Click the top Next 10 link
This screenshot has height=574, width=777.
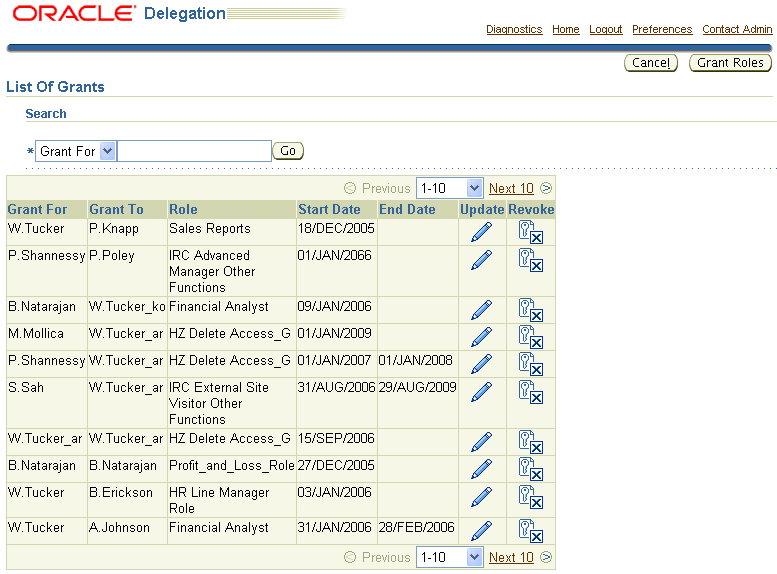(x=511, y=188)
